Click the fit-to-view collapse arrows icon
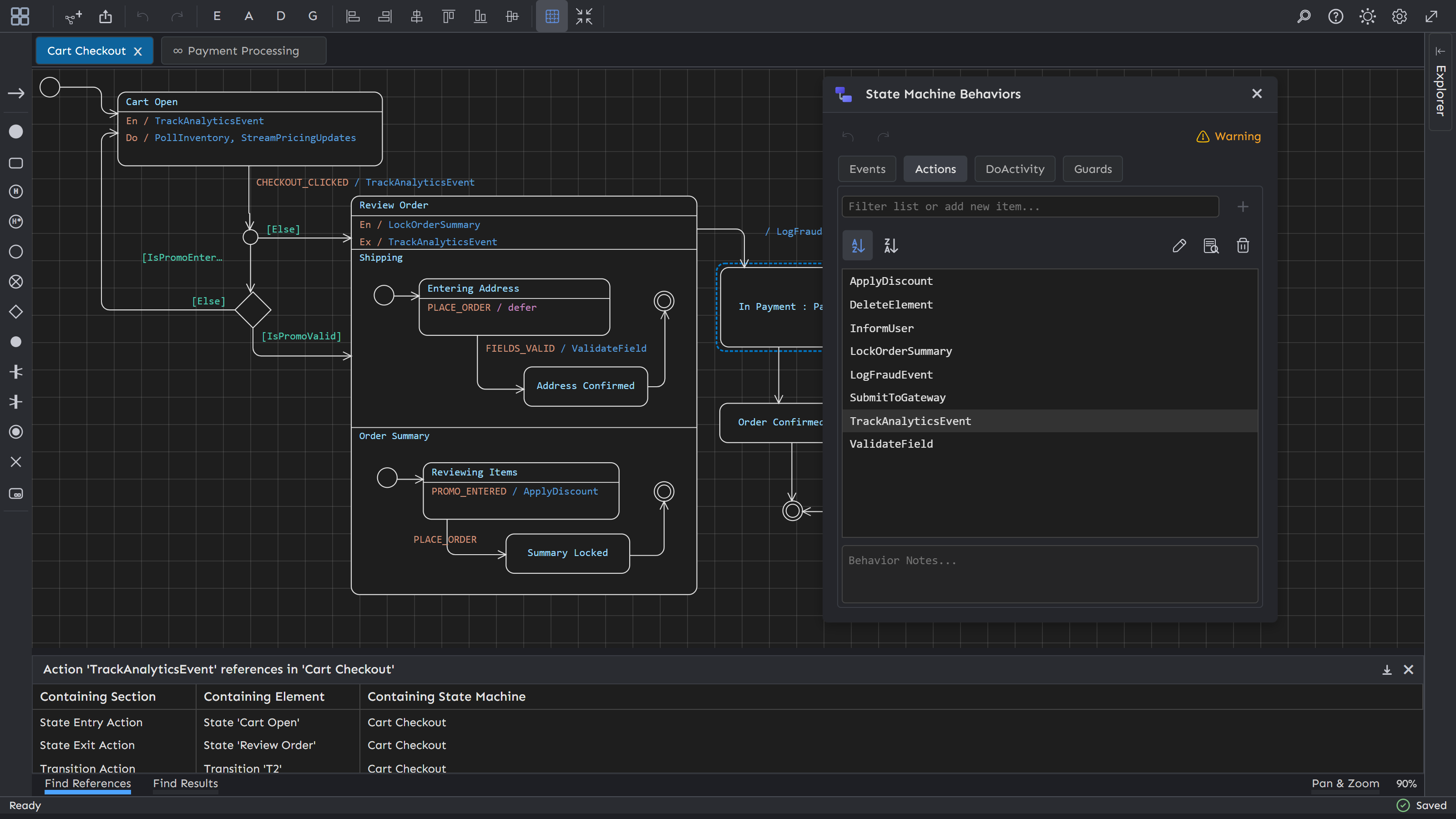Image resolution: width=1456 pixels, height=819 pixels. pos(584,16)
